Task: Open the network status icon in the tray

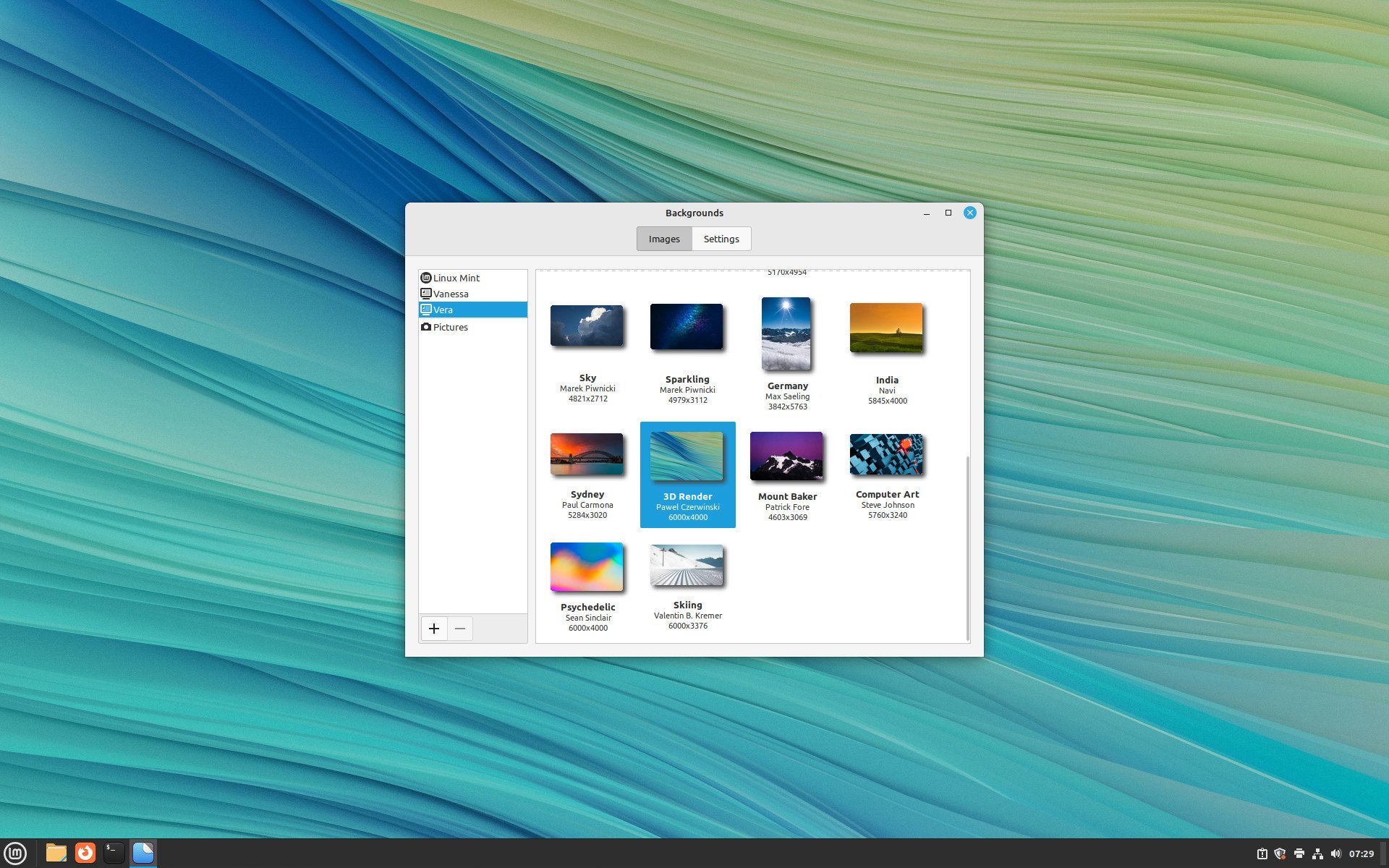Action: (1318, 852)
